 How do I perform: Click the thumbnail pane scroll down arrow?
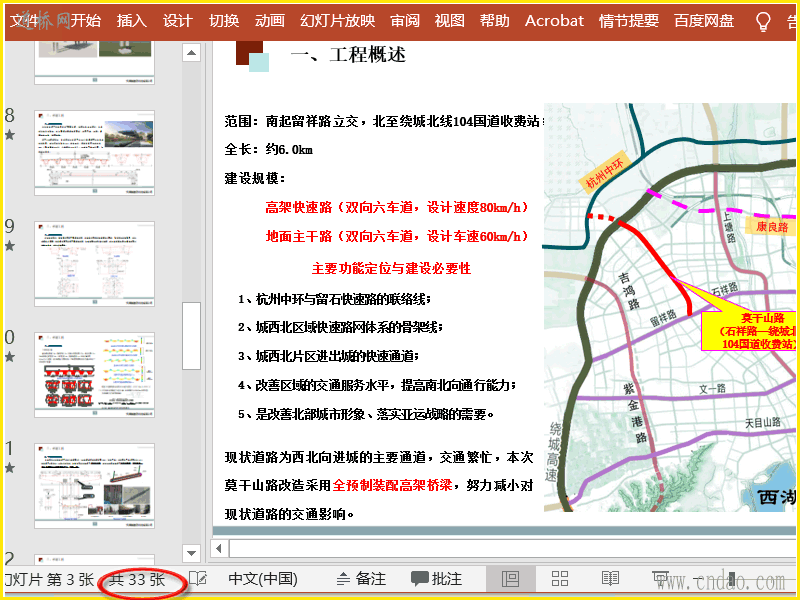pyautogui.click(x=191, y=553)
